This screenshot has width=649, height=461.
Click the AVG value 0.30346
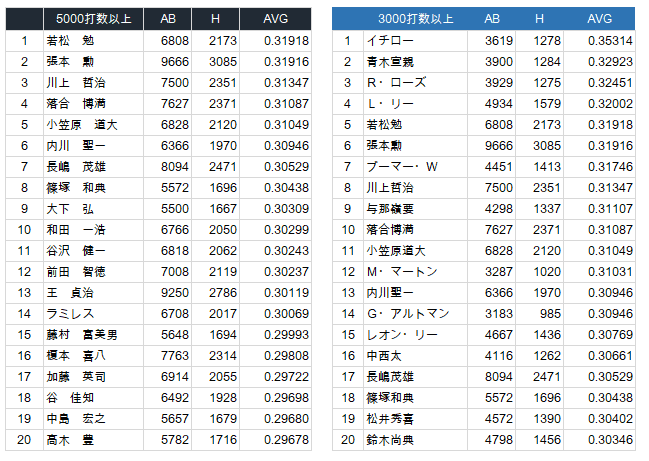[x=610, y=440]
